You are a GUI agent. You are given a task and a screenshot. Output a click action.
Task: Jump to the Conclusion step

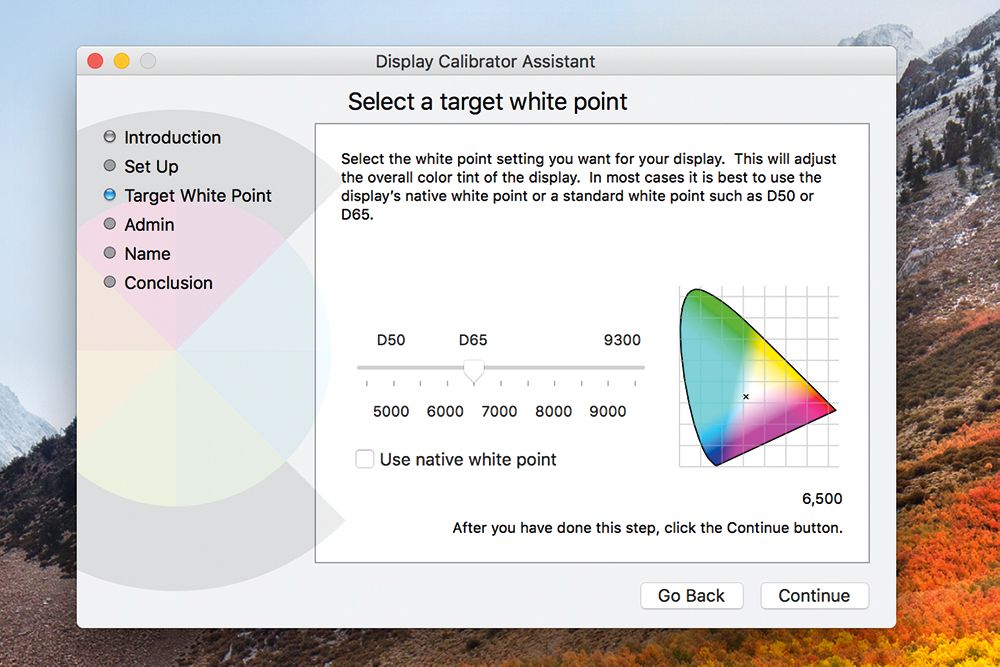pyautogui.click(x=167, y=283)
